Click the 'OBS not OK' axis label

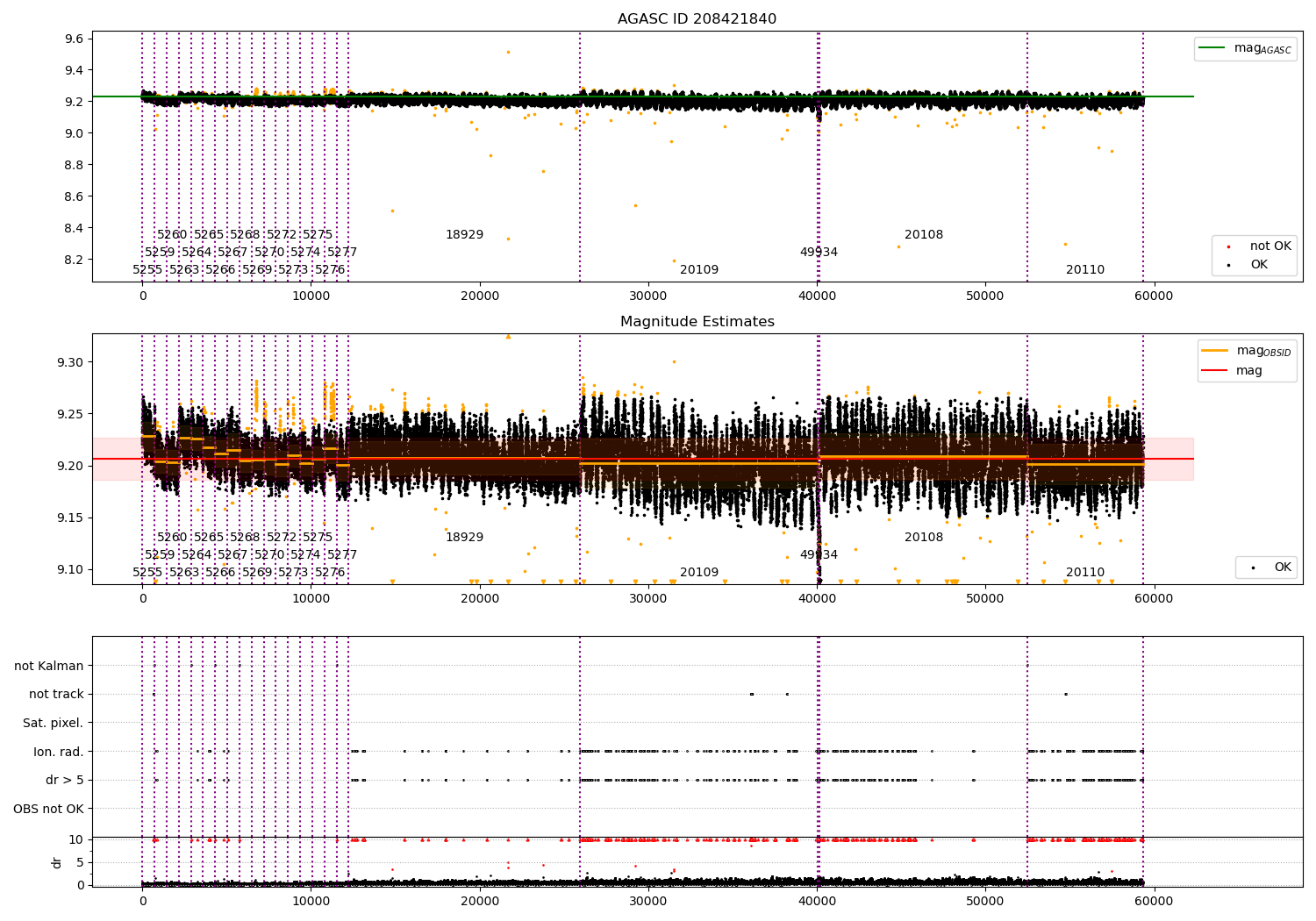click(49, 809)
